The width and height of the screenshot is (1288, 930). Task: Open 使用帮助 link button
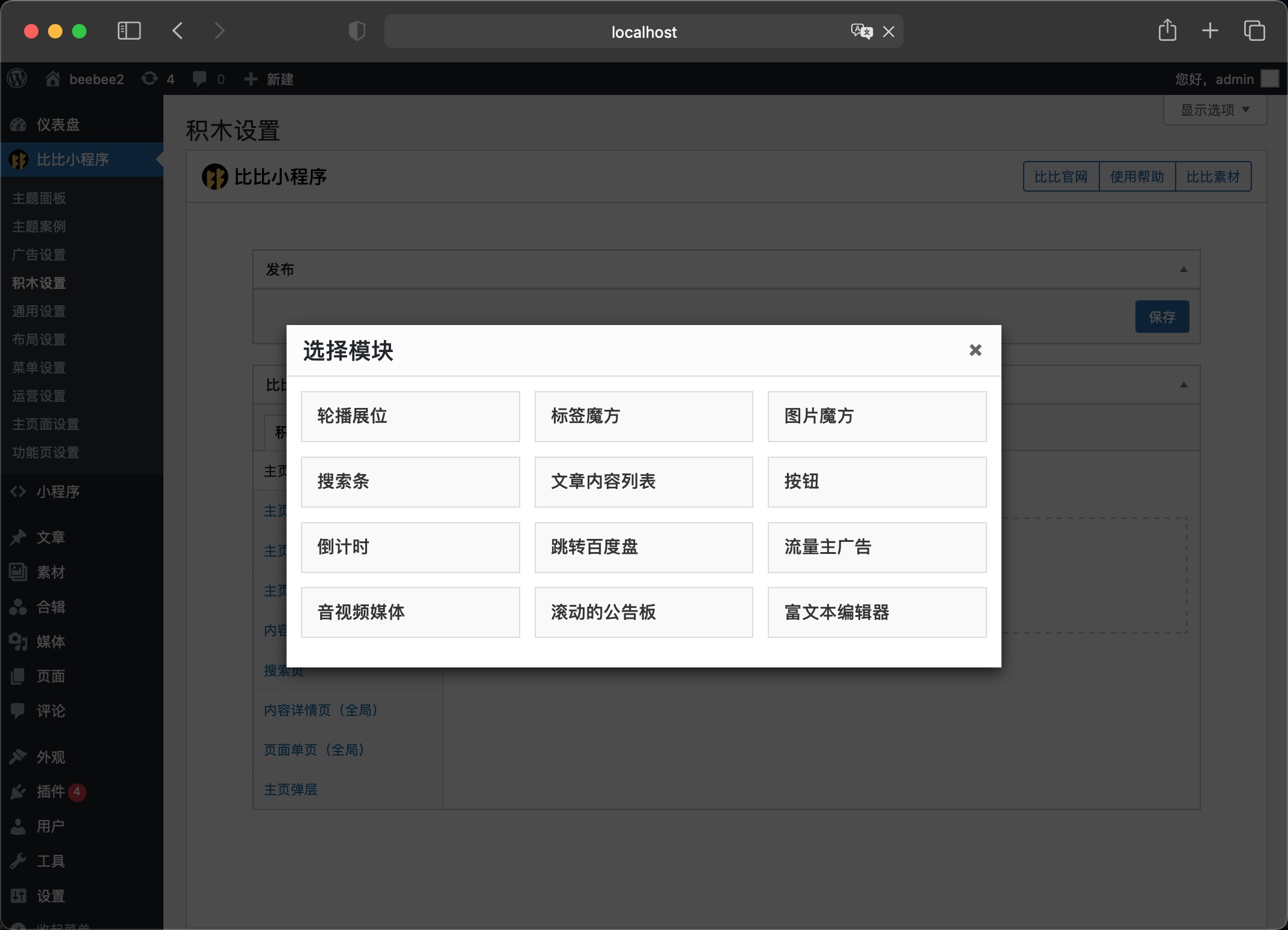(1137, 177)
